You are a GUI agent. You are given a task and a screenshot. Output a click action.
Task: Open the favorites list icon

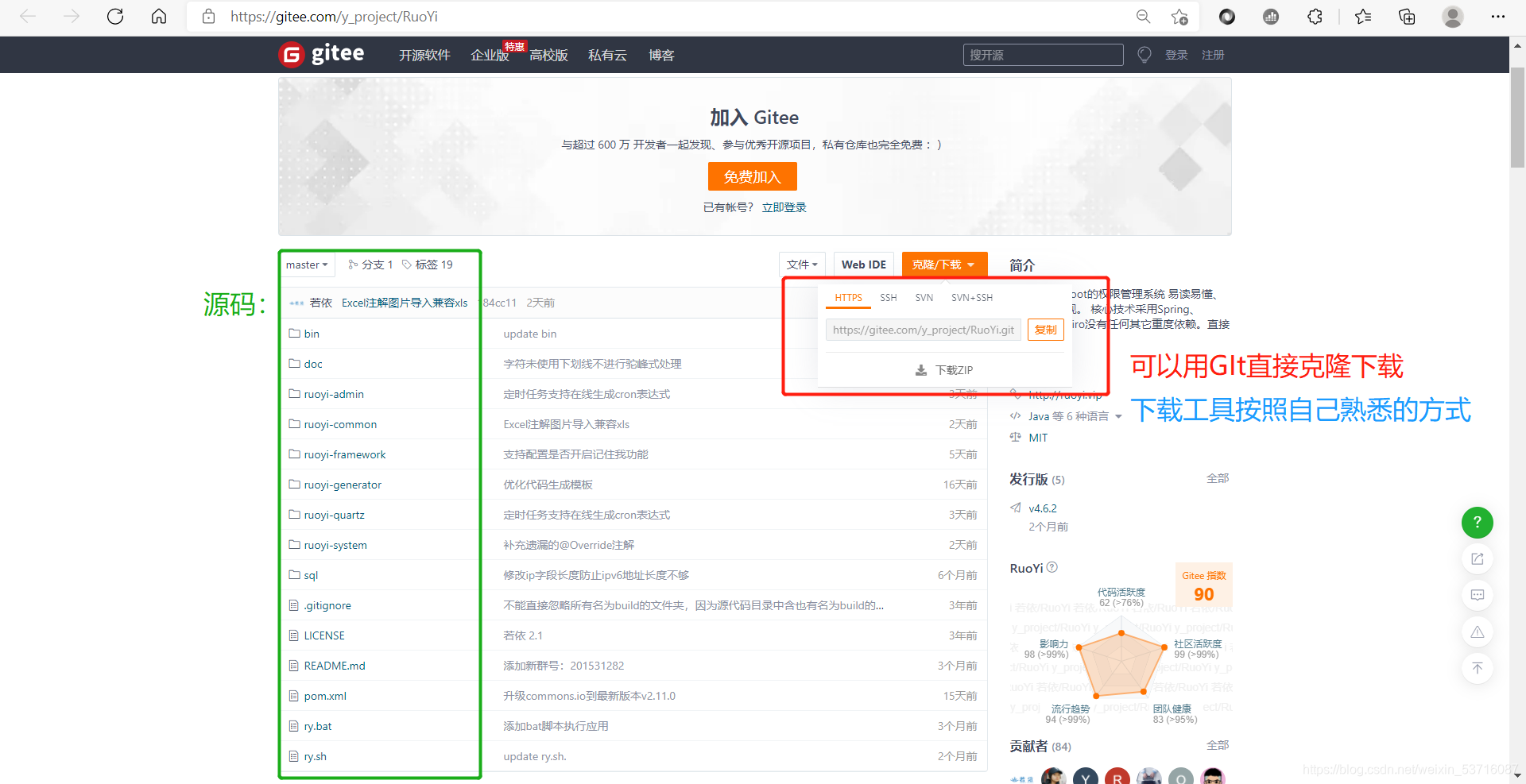pyautogui.click(x=1363, y=17)
